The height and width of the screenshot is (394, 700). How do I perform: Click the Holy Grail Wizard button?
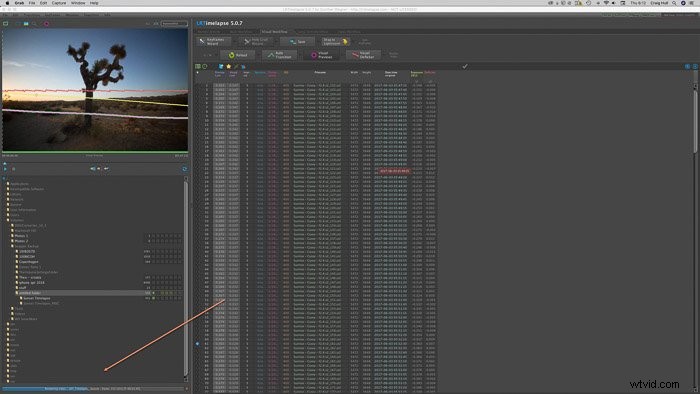pyautogui.click(x=256, y=41)
